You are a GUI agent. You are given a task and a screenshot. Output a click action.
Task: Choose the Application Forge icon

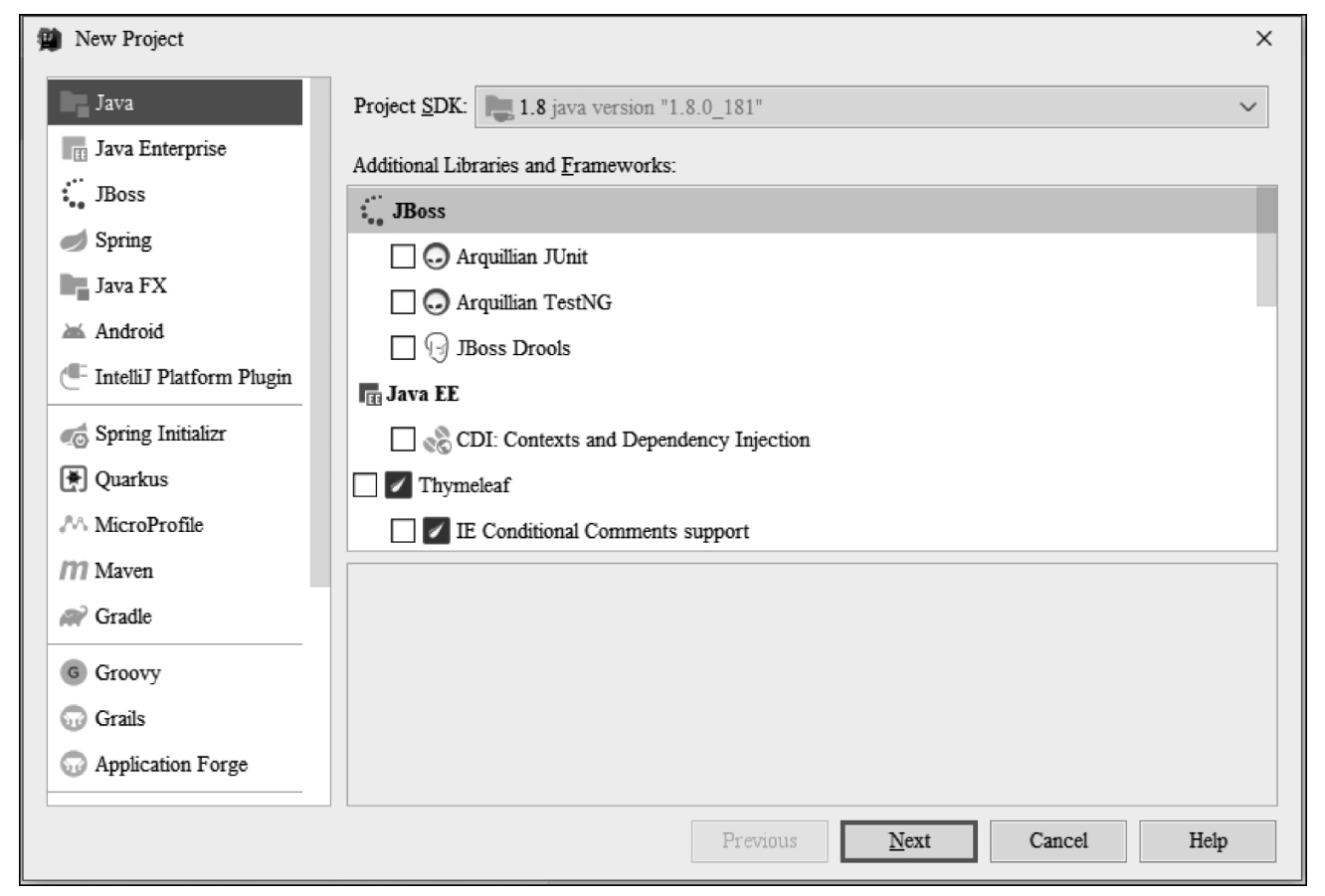coord(74,765)
